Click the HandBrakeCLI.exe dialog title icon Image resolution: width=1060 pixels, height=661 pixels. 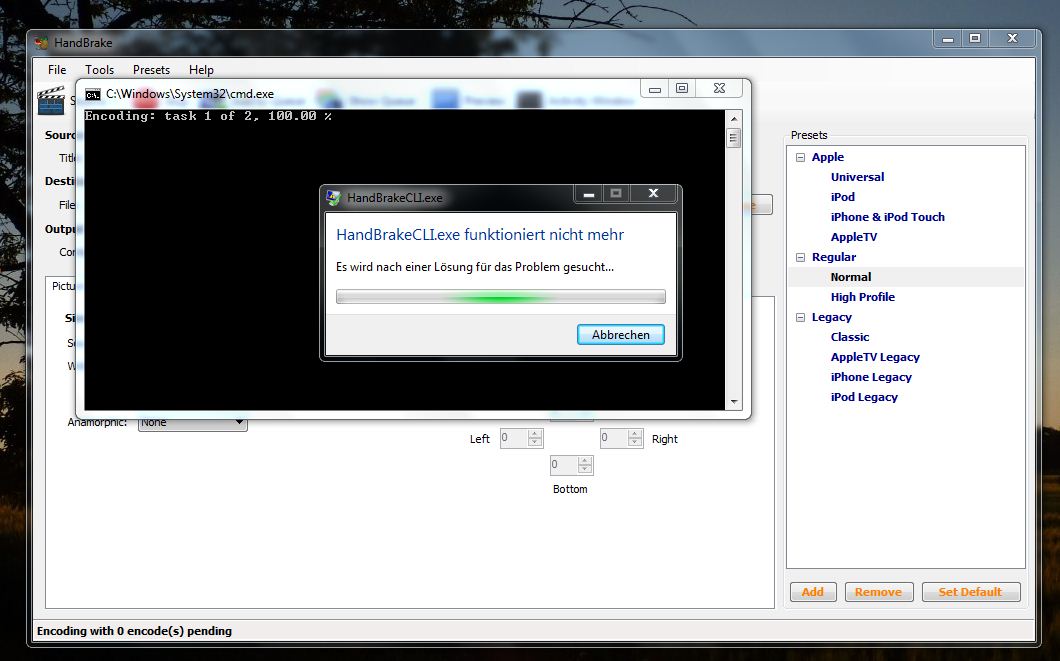[x=334, y=197]
